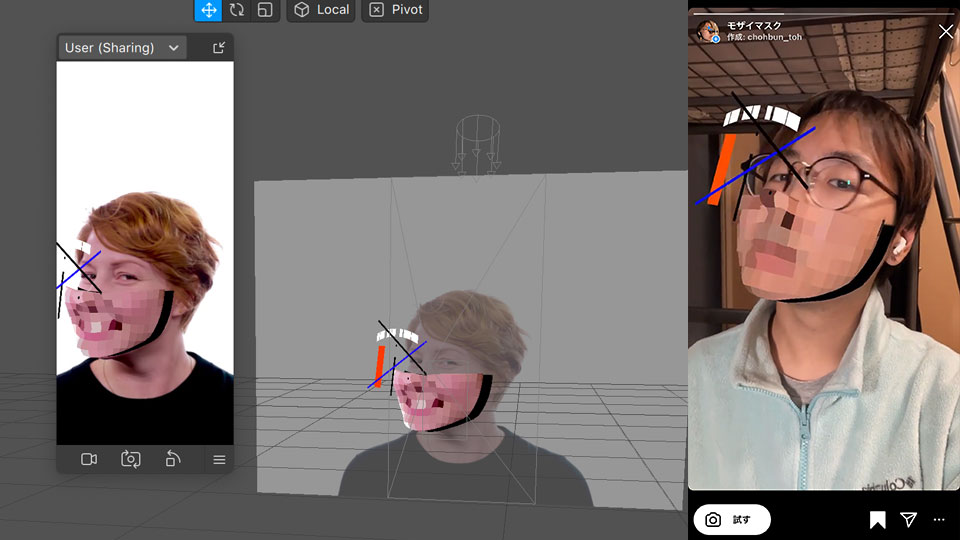Share the effect via paper plane icon
This screenshot has width=960, height=540.
pyautogui.click(x=908, y=520)
